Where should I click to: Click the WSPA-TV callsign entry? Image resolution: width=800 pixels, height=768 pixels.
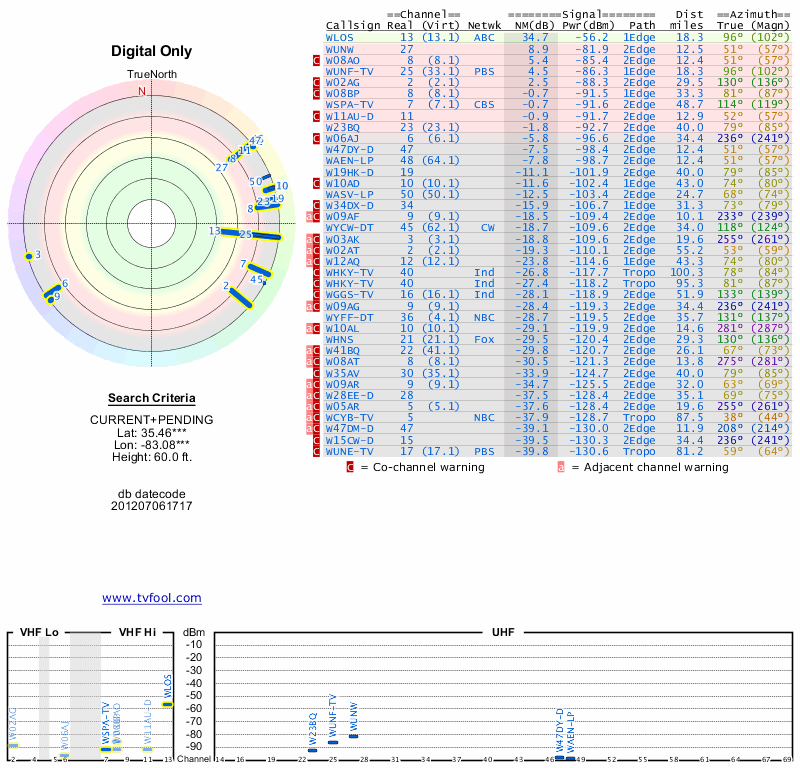tap(350, 104)
